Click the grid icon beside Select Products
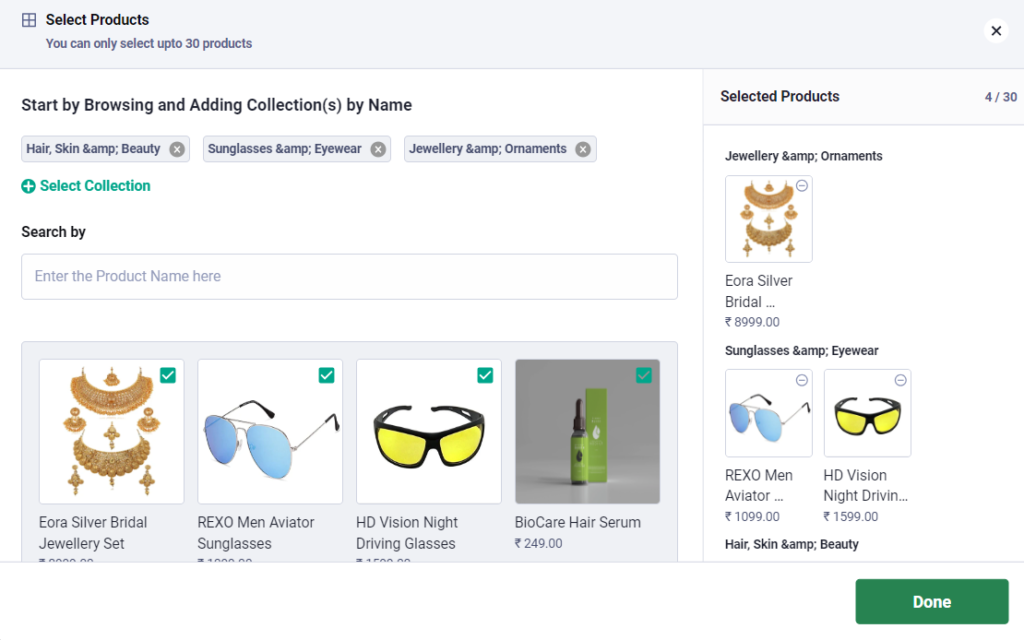 tap(29, 20)
